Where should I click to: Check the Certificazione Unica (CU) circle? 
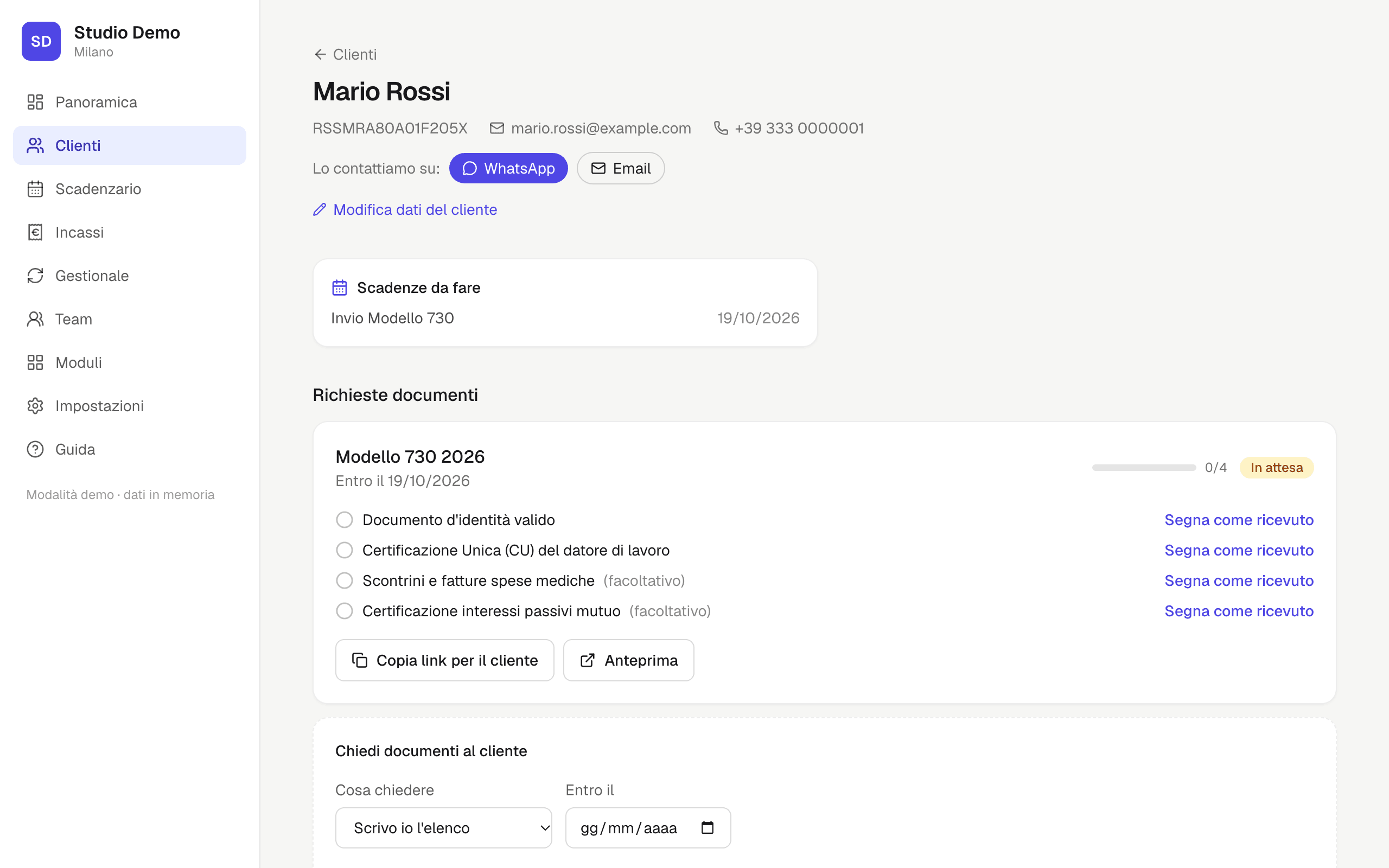(x=345, y=550)
